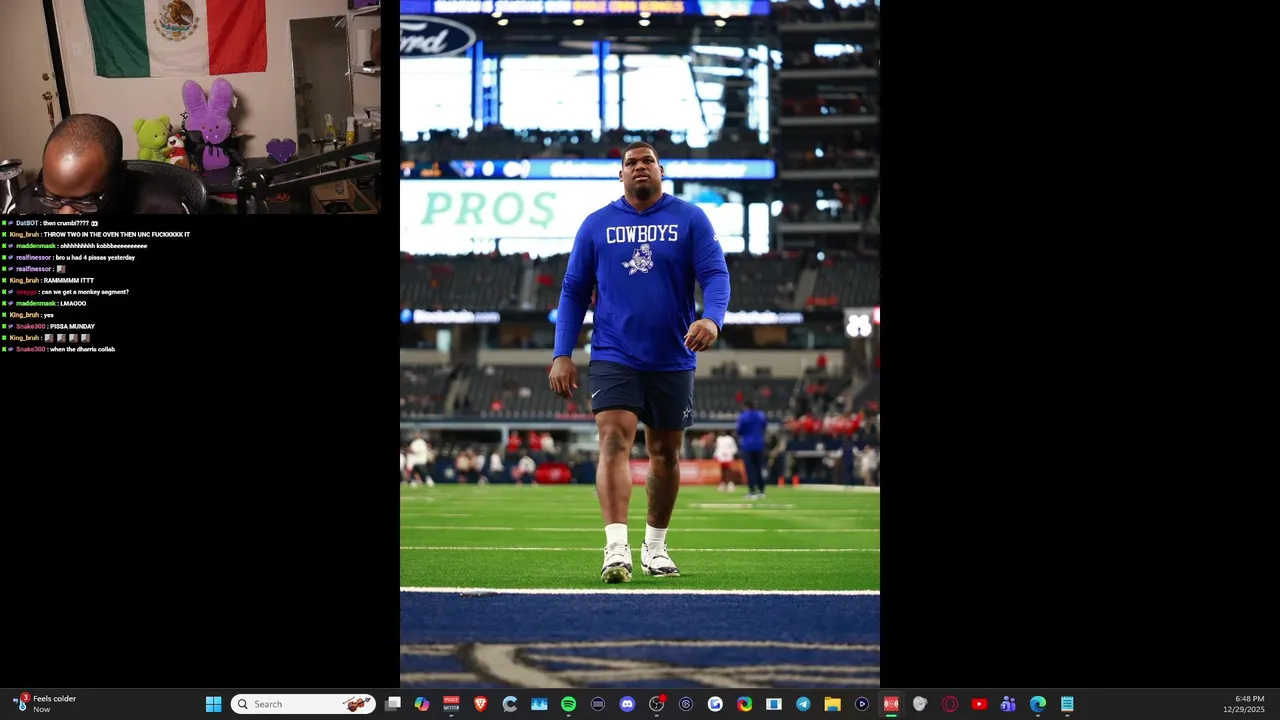Open YouTube from the taskbar

[x=979, y=704]
